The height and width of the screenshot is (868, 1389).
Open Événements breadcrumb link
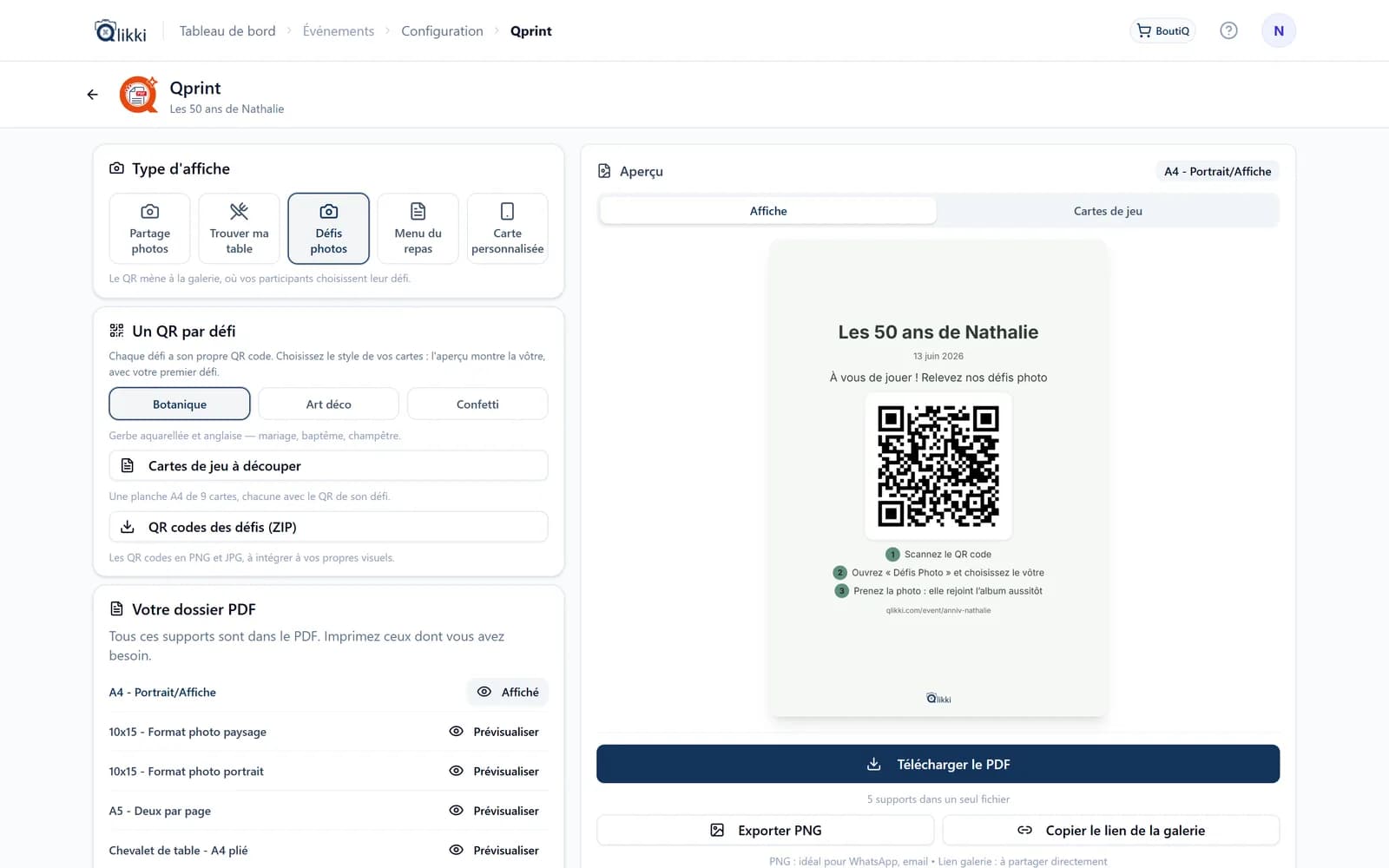pos(339,30)
